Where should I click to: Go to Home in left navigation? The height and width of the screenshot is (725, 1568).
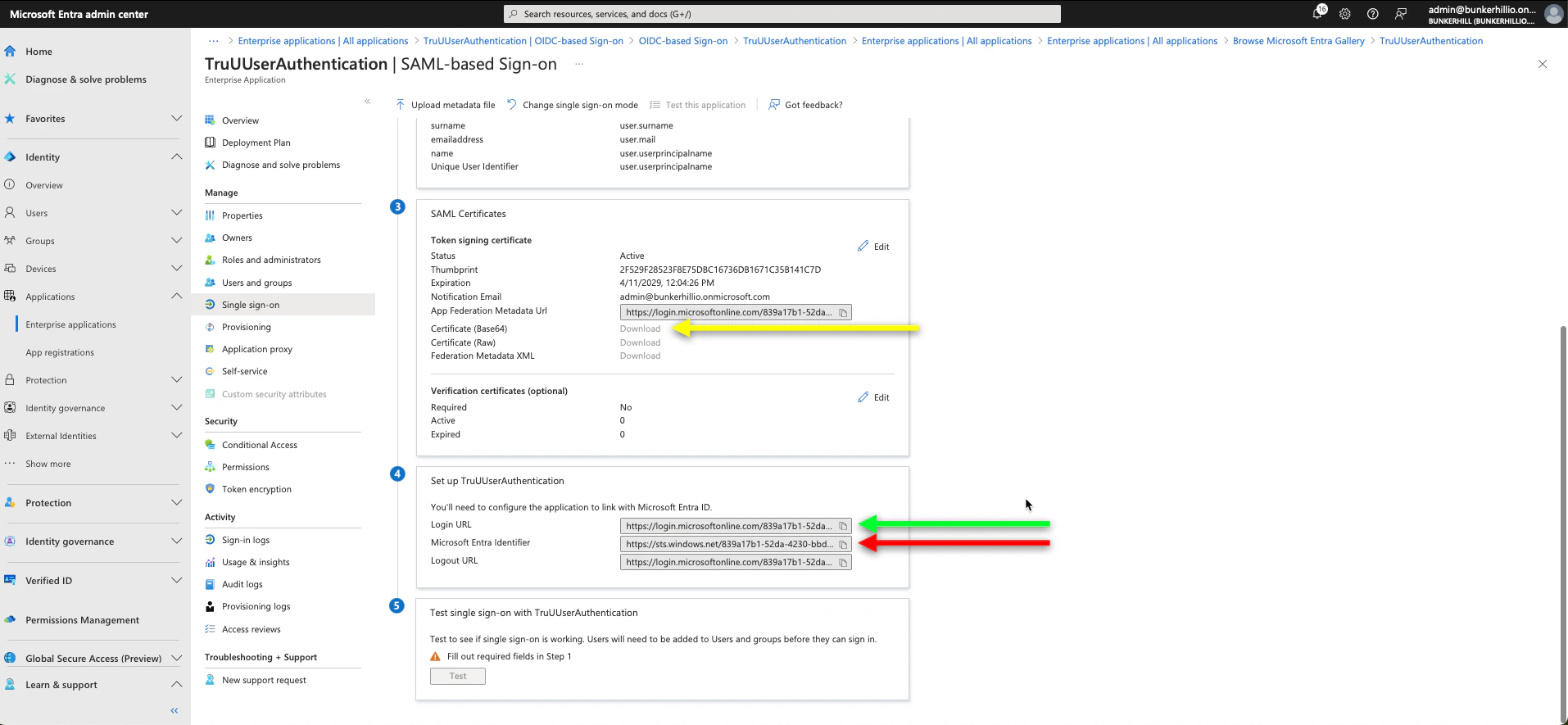click(39, 52)
